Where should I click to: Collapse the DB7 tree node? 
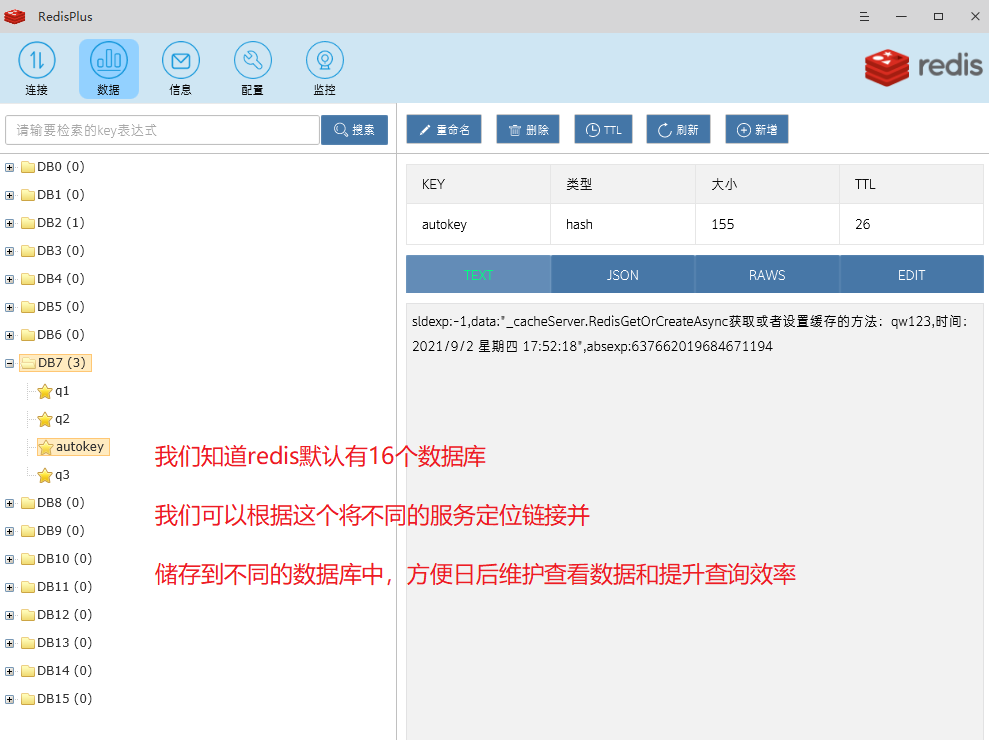9,363
